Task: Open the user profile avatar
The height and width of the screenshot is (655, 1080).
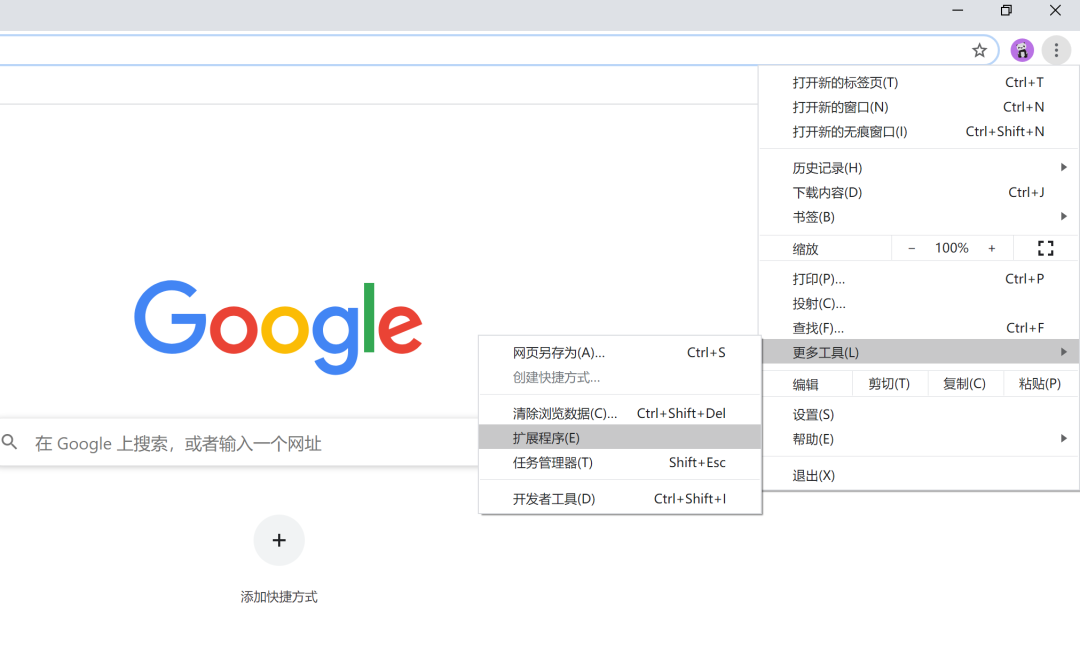Action: 1021,50
